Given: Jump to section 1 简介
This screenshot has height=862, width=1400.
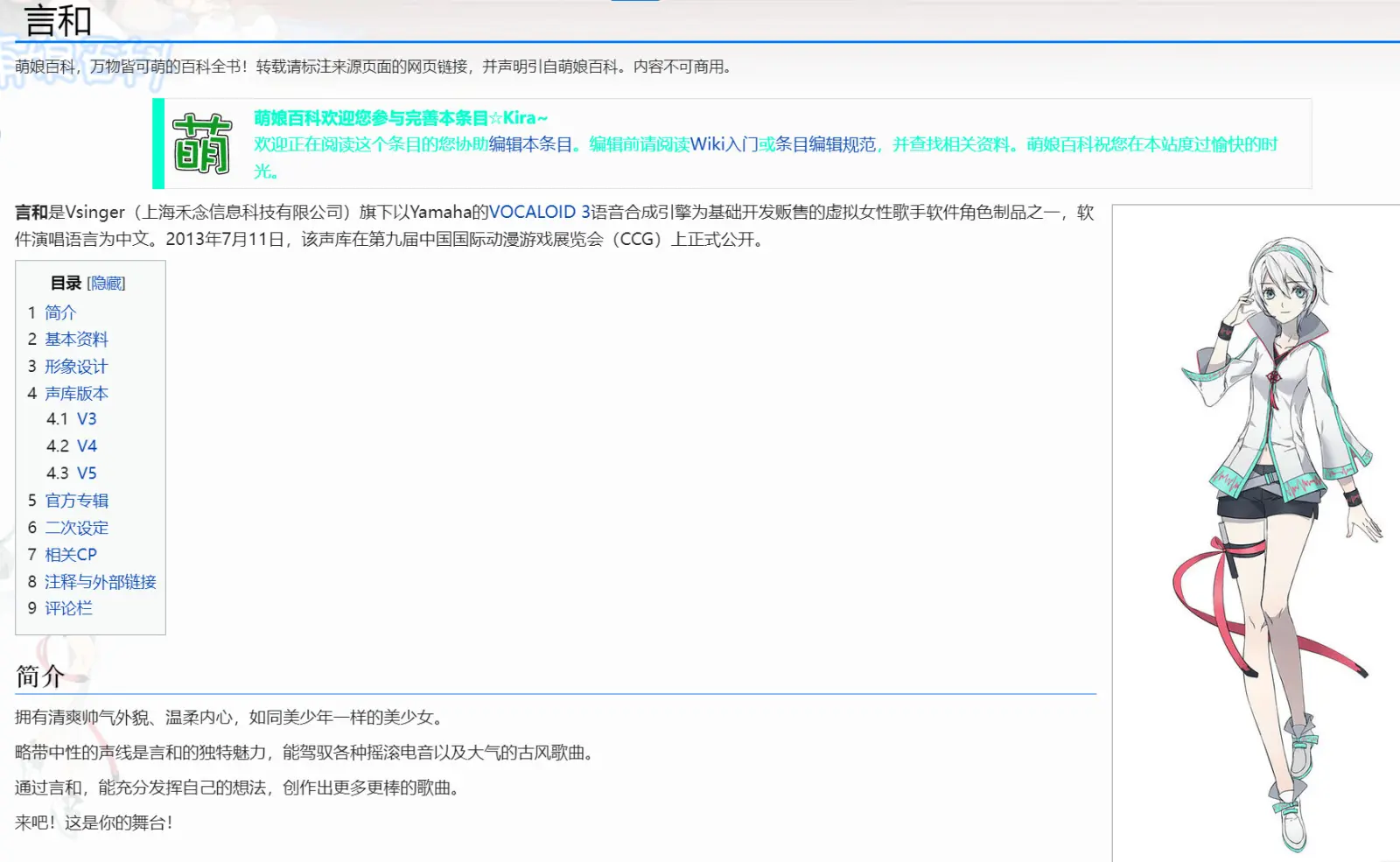Looking at the screenshot, I should tap(60, 312).
